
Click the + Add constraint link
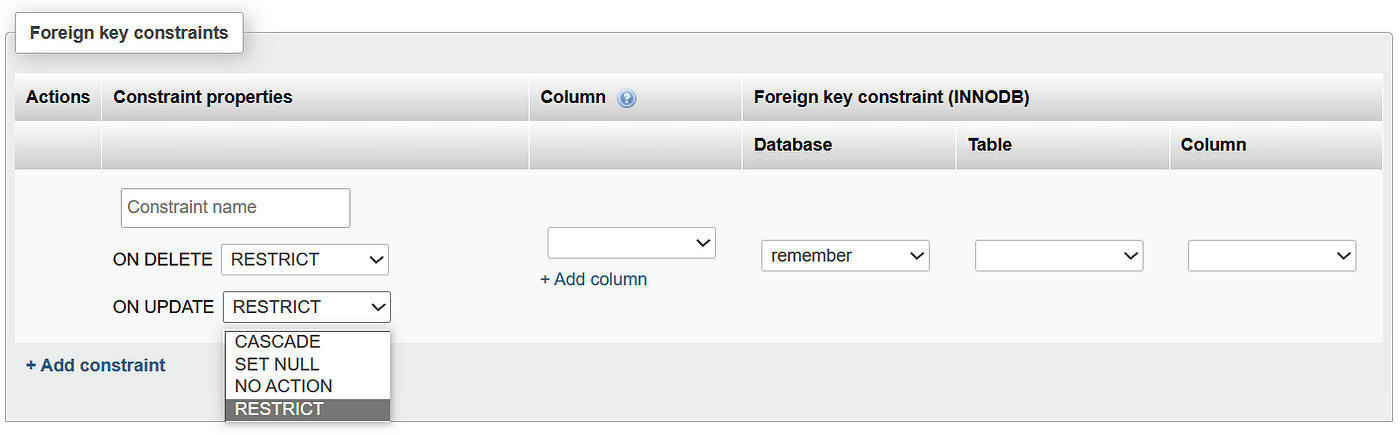coord(96,365)
